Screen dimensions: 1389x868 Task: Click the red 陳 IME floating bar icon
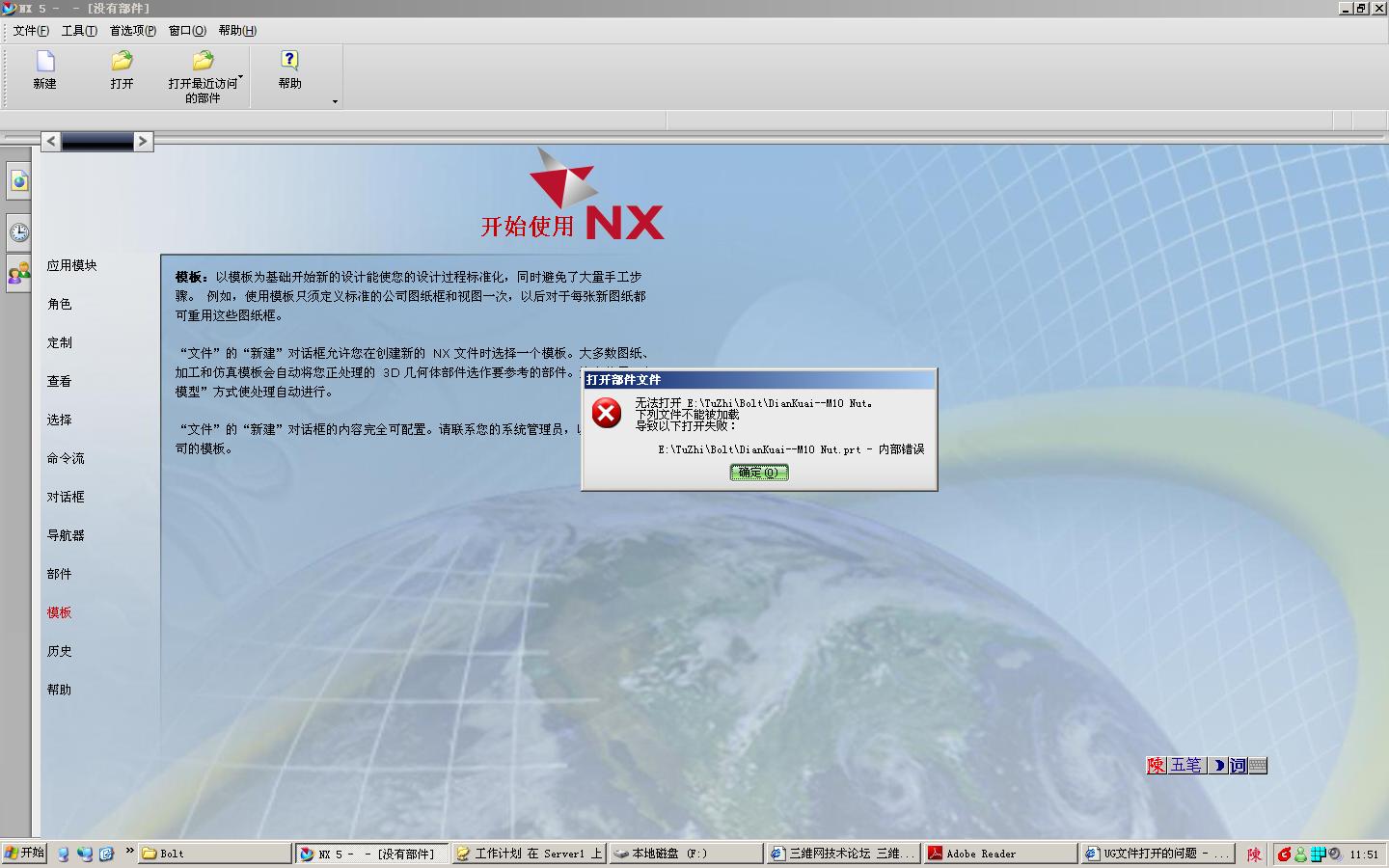tap(1157, 765)
